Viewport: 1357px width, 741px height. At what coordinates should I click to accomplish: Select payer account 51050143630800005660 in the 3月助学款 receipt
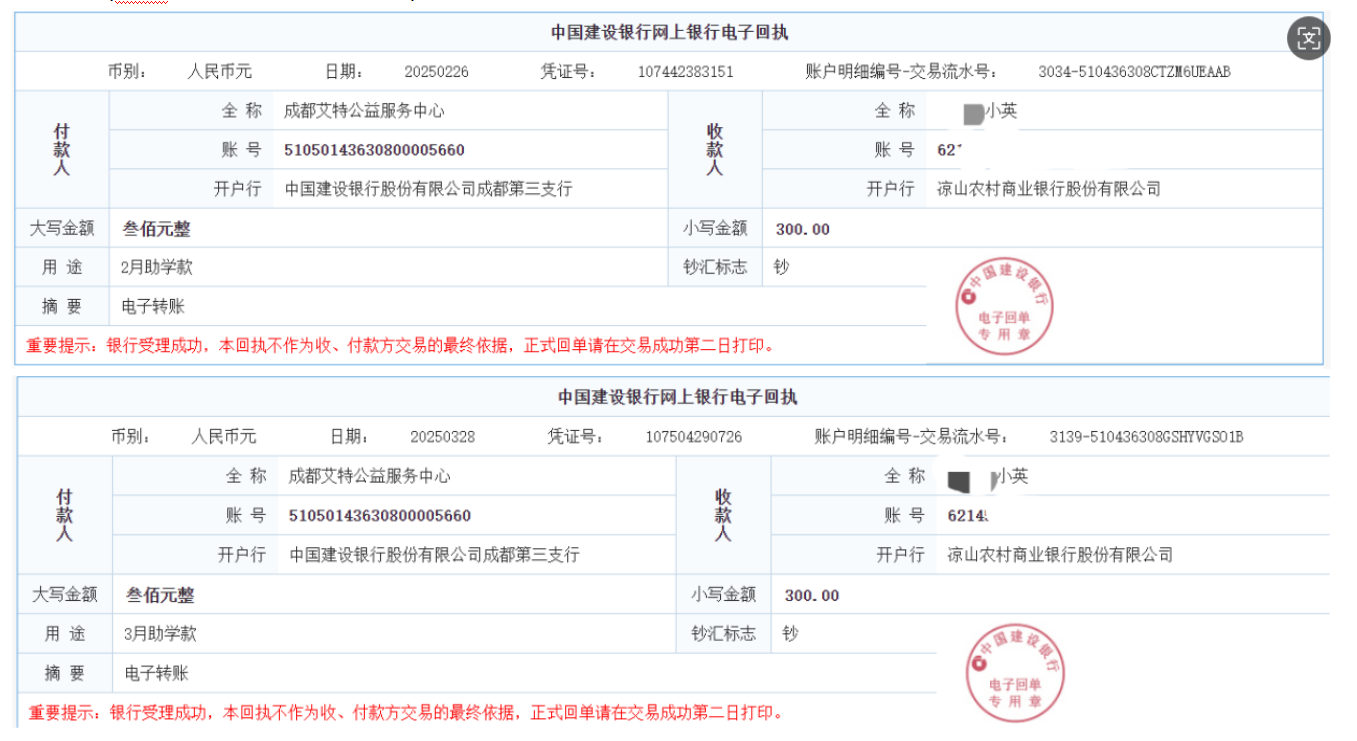click(x=380, y=516)
